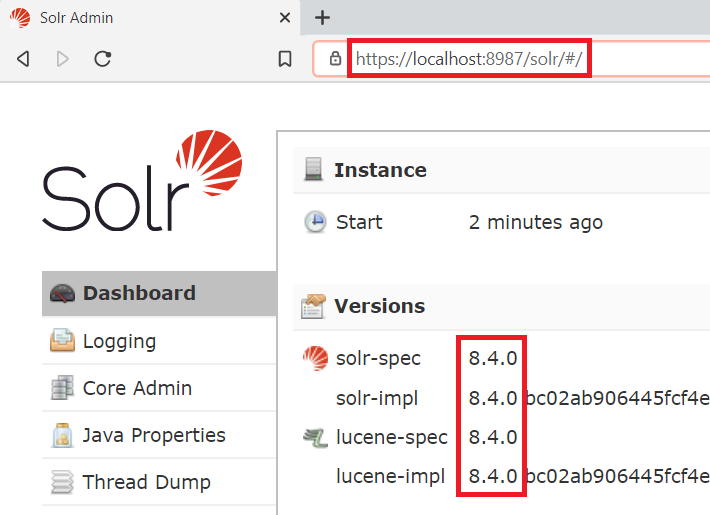The height and width of the screenshot is (515, 710).
Task: Click the Logging notepad icon
Action: pyautogui.click(x=62, y=341)
